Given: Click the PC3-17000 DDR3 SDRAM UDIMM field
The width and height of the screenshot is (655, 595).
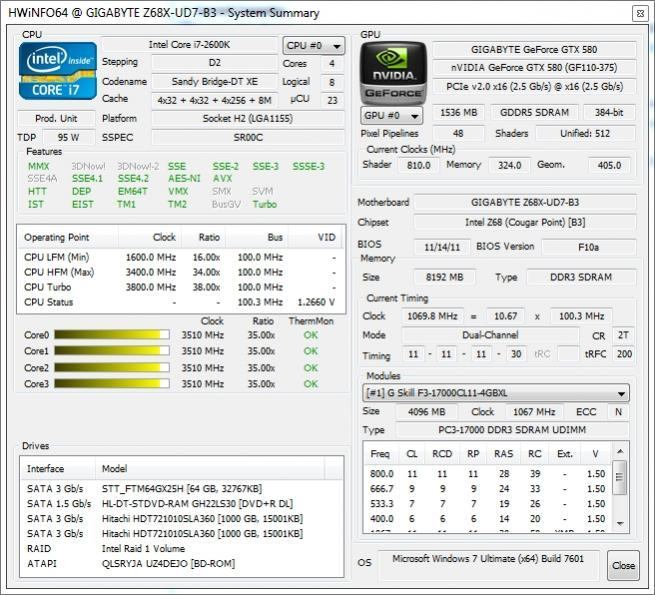Looking at the screenshot, I should (x=512, y=430).
